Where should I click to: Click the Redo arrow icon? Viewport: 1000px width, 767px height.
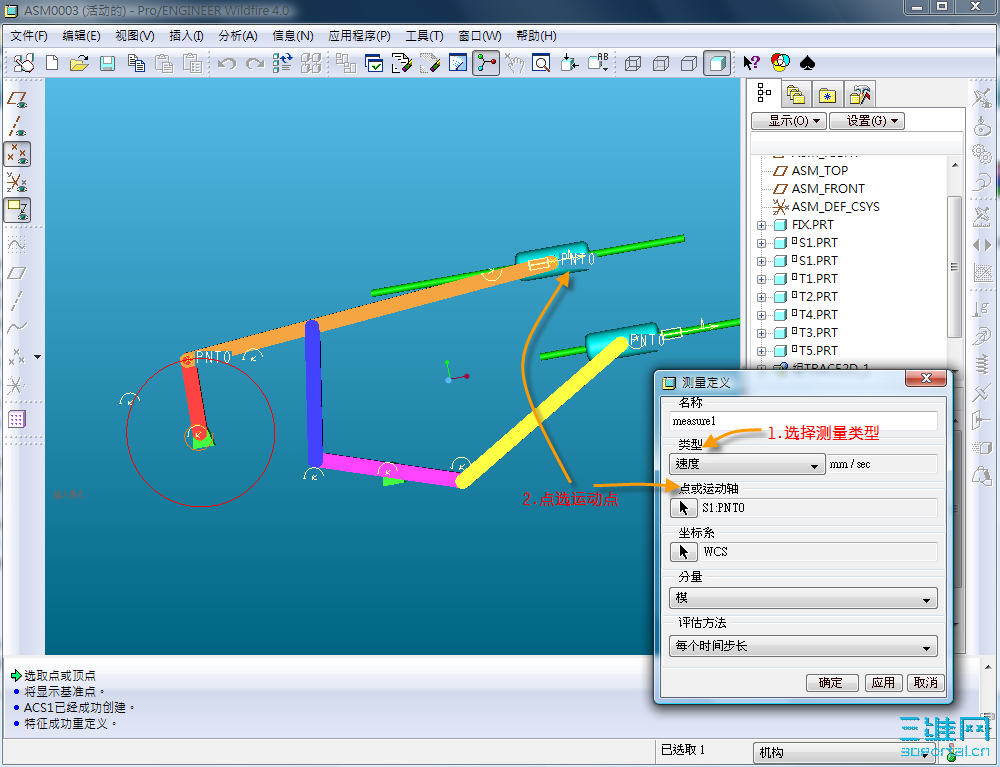(254, 63)
